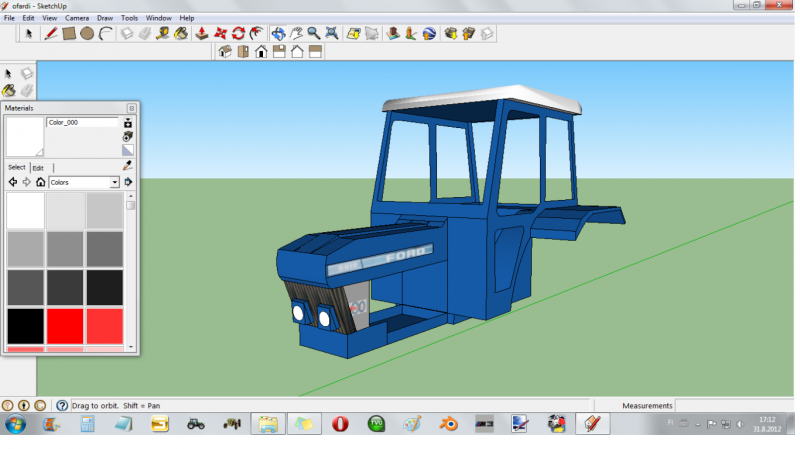Open Blender from the Windows taskbar
This screenshot has height=449, width=800.
tap(450, 424)
